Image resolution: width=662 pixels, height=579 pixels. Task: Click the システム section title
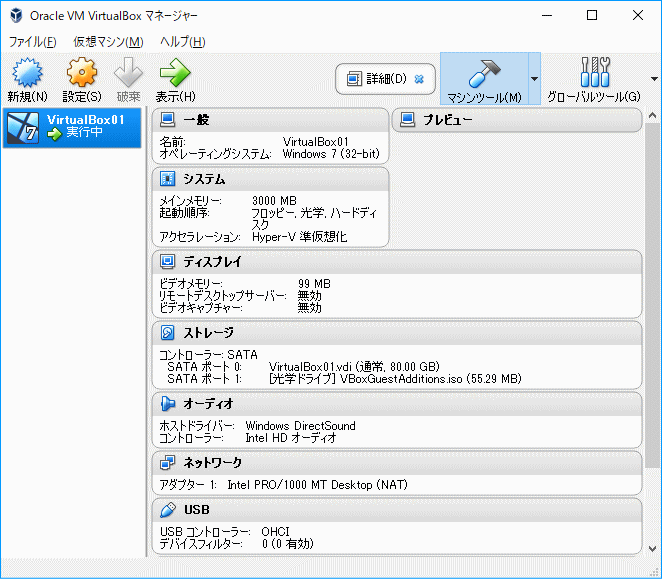pyautogui.click(x=204, y=179)
